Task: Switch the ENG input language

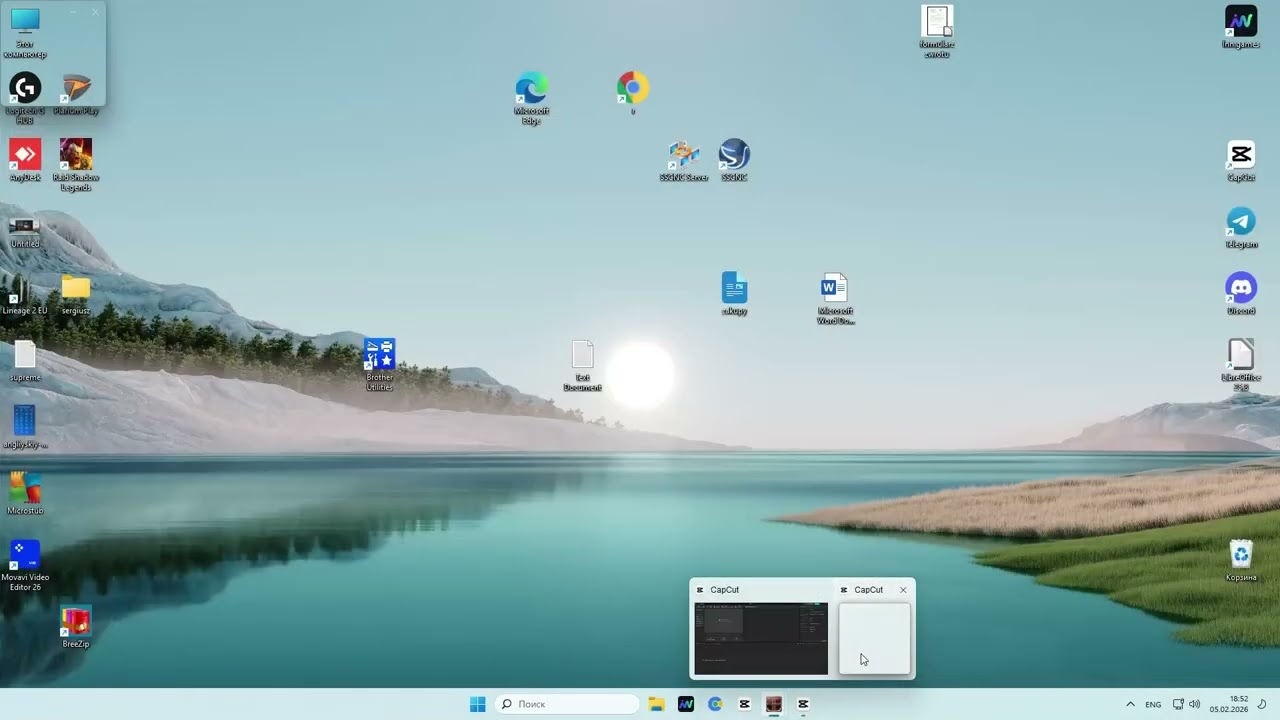Action: (x=1153, y=704)
